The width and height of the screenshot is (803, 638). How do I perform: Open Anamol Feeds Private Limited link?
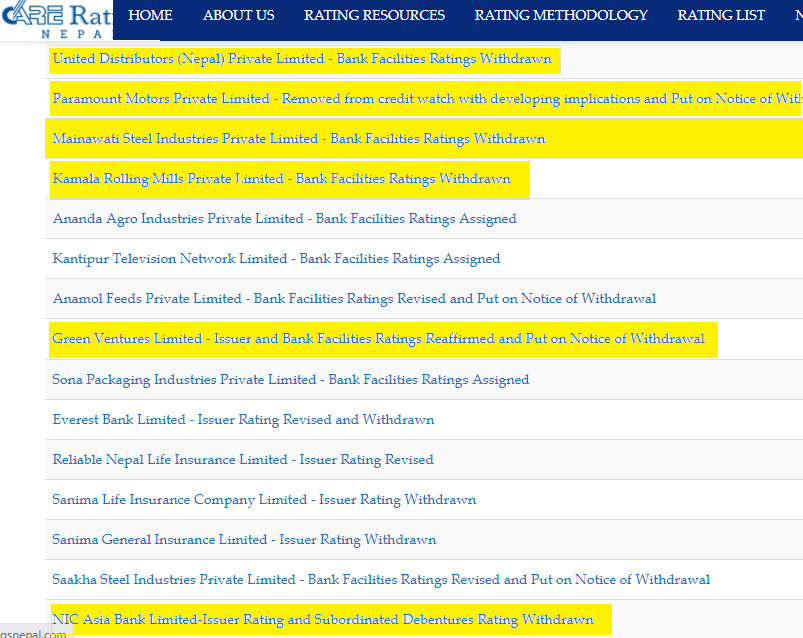(x=354, y=299)
